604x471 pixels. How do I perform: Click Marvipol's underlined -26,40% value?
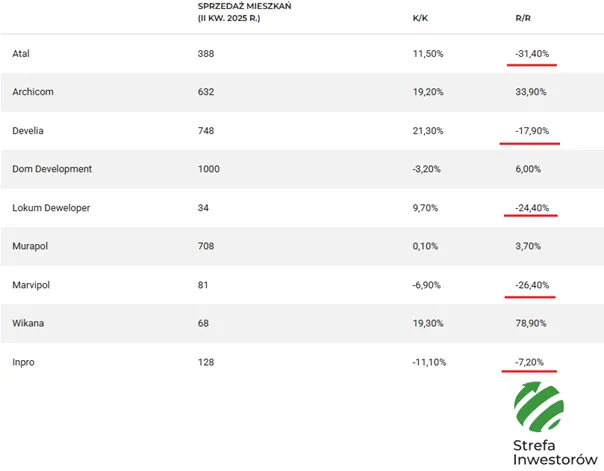tap(532, 285)
